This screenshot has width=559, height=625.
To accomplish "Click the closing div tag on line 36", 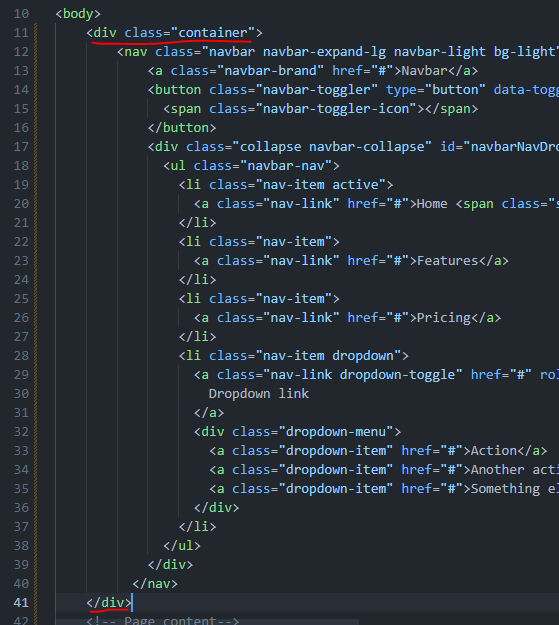I will pos(217,508).
